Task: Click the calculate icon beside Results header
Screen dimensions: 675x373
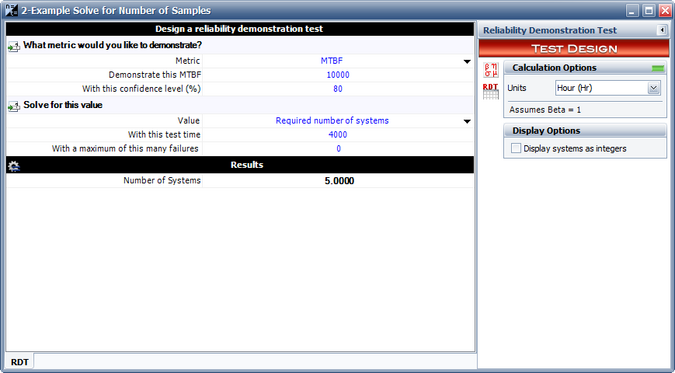Action: (14, 165)
